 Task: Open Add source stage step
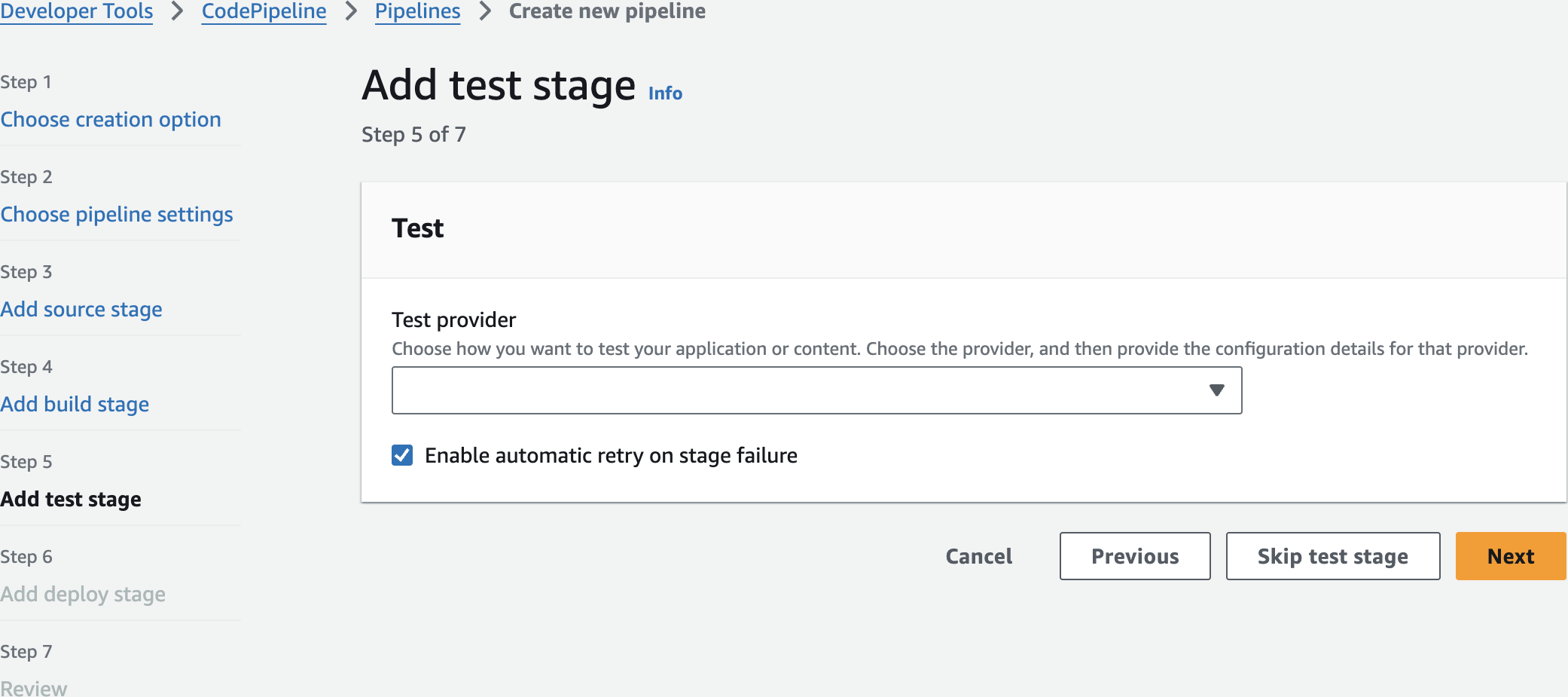pyautogui.click(x=81, y=310)
